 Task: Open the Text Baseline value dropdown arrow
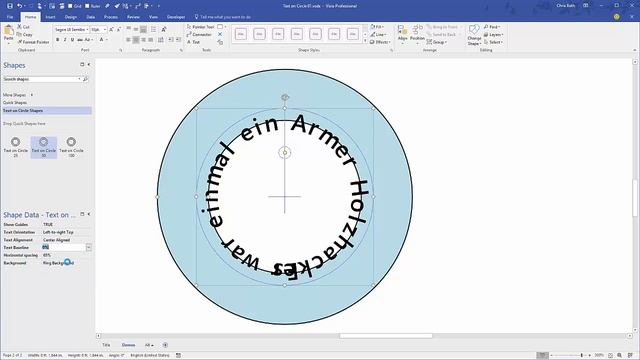point(89,247)
